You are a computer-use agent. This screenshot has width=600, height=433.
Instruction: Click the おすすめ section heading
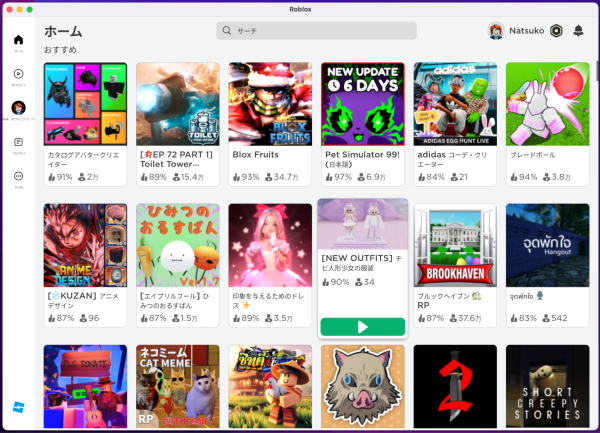point(60,50)
